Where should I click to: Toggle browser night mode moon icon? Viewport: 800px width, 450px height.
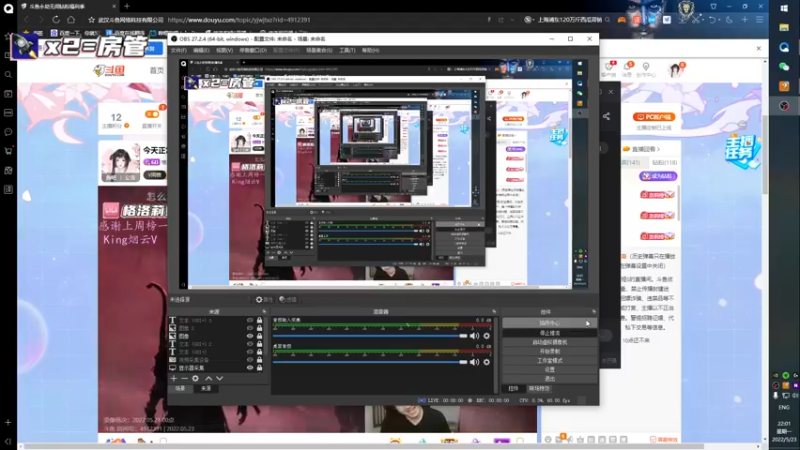click(730, 19)
